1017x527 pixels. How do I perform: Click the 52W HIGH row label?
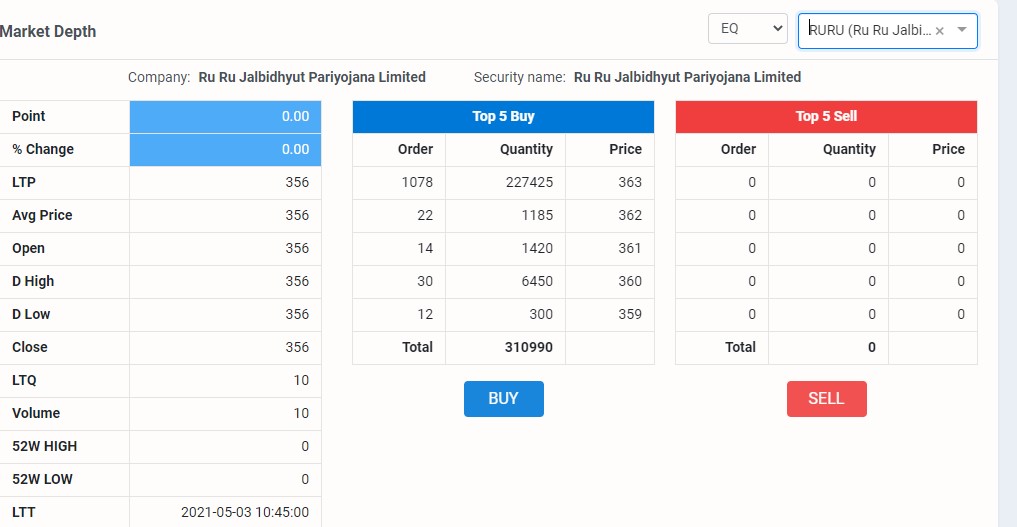(x=45, y=447)
